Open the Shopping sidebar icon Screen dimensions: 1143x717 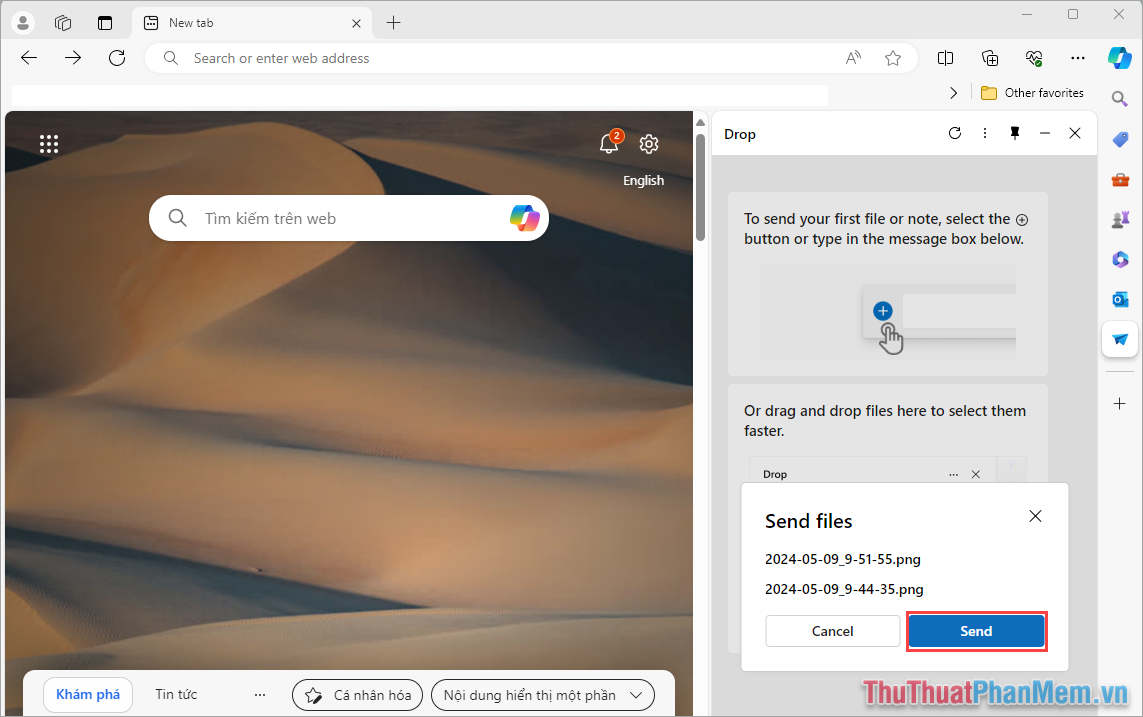coord(1120,139)
